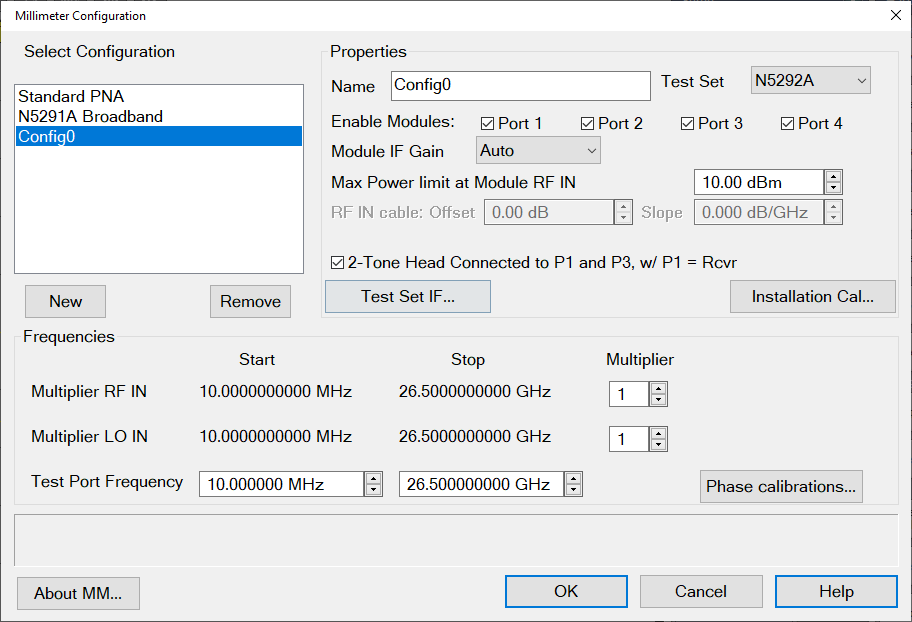
Task: Choose N5291A Broadband in list
Action: point(90,116)
